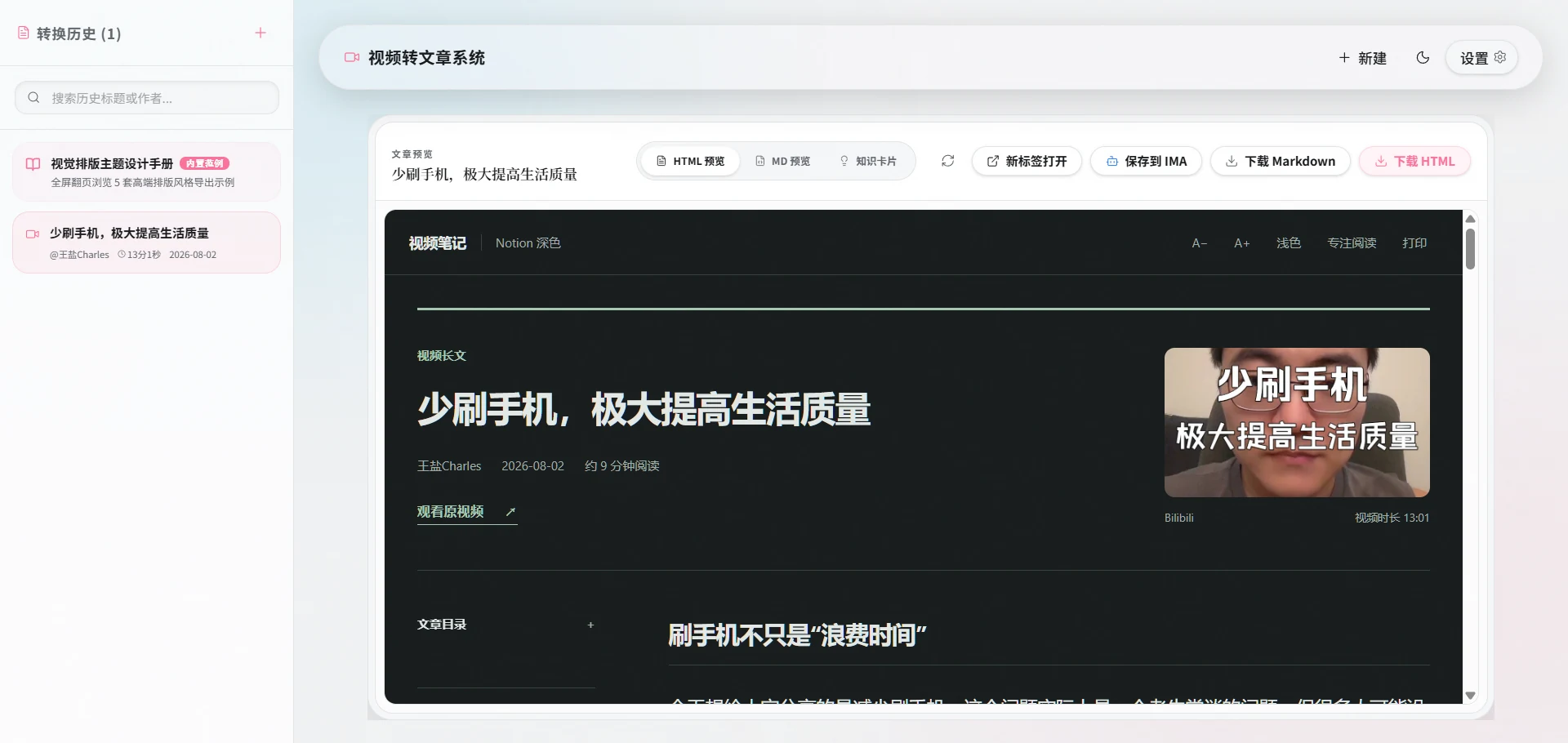
Task: Open the article with 新标签打开
Action: 1027,161
